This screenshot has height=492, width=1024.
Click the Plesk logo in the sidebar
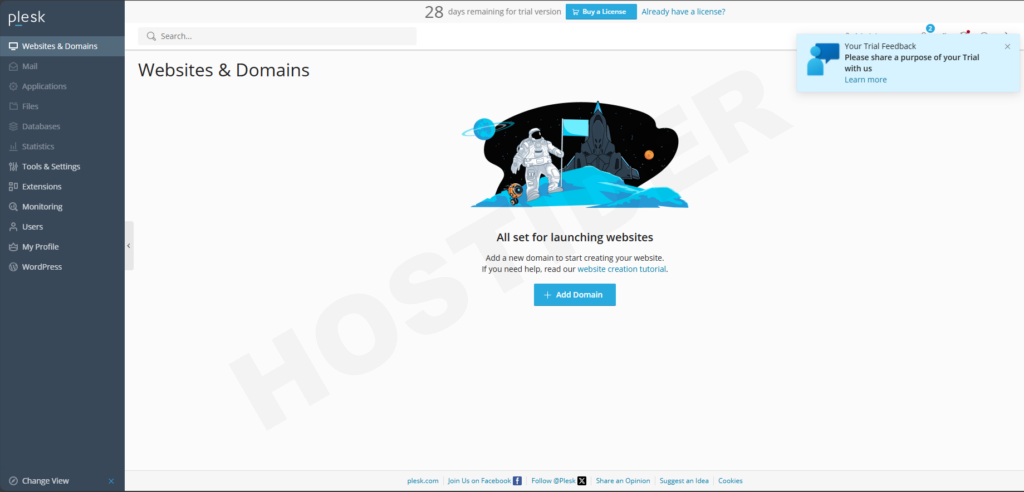coord(27,17)
